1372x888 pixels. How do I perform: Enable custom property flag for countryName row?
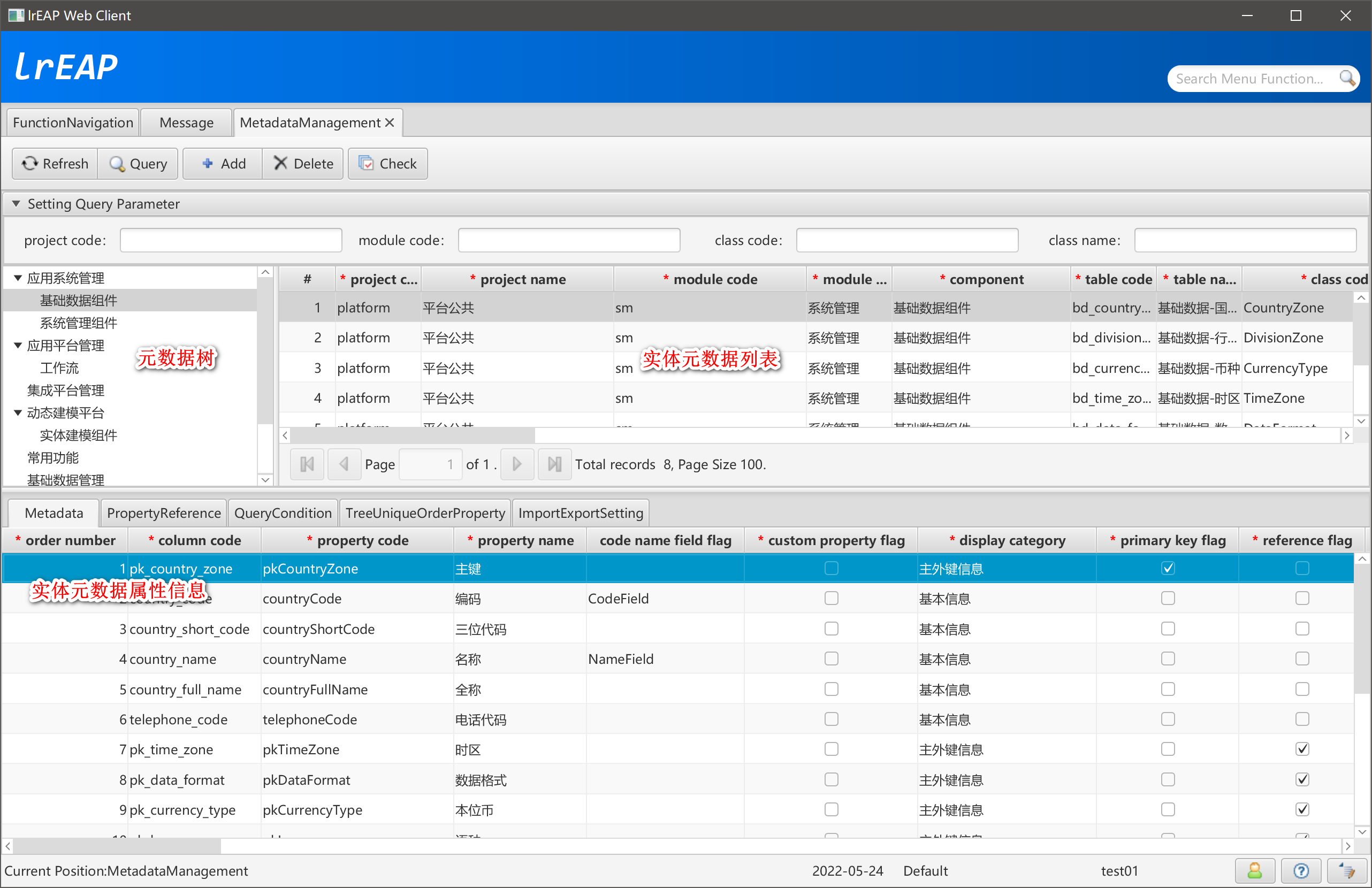pyautogui.click(x=831, y=659)
